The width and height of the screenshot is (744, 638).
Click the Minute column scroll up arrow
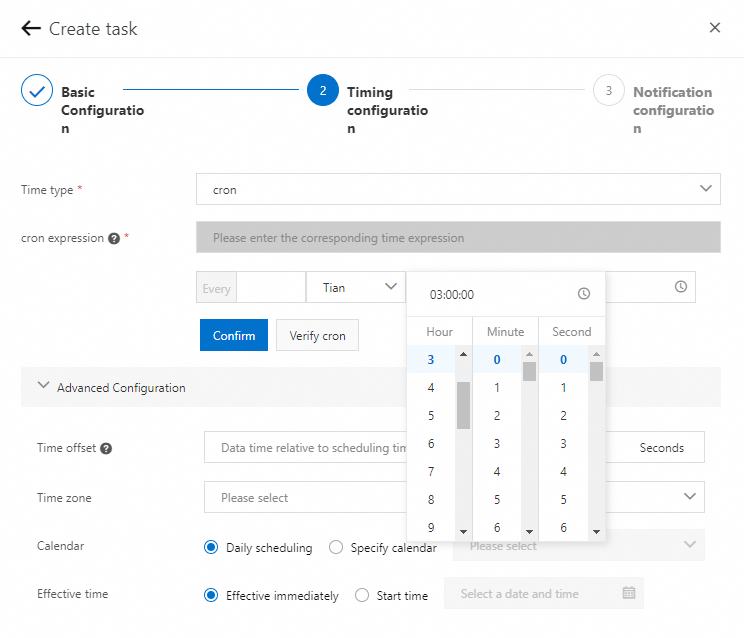530,354
